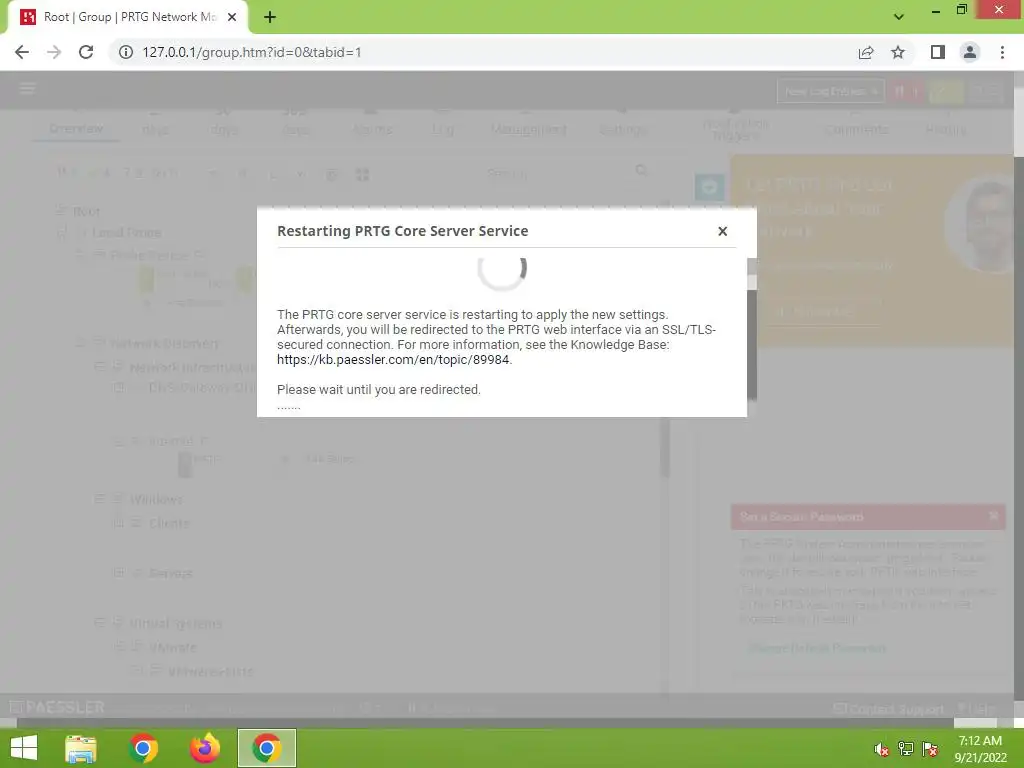Screen dimensions: 1024x768
Task: Select the Local Probe tree item
Action: (x=126, y=232)
